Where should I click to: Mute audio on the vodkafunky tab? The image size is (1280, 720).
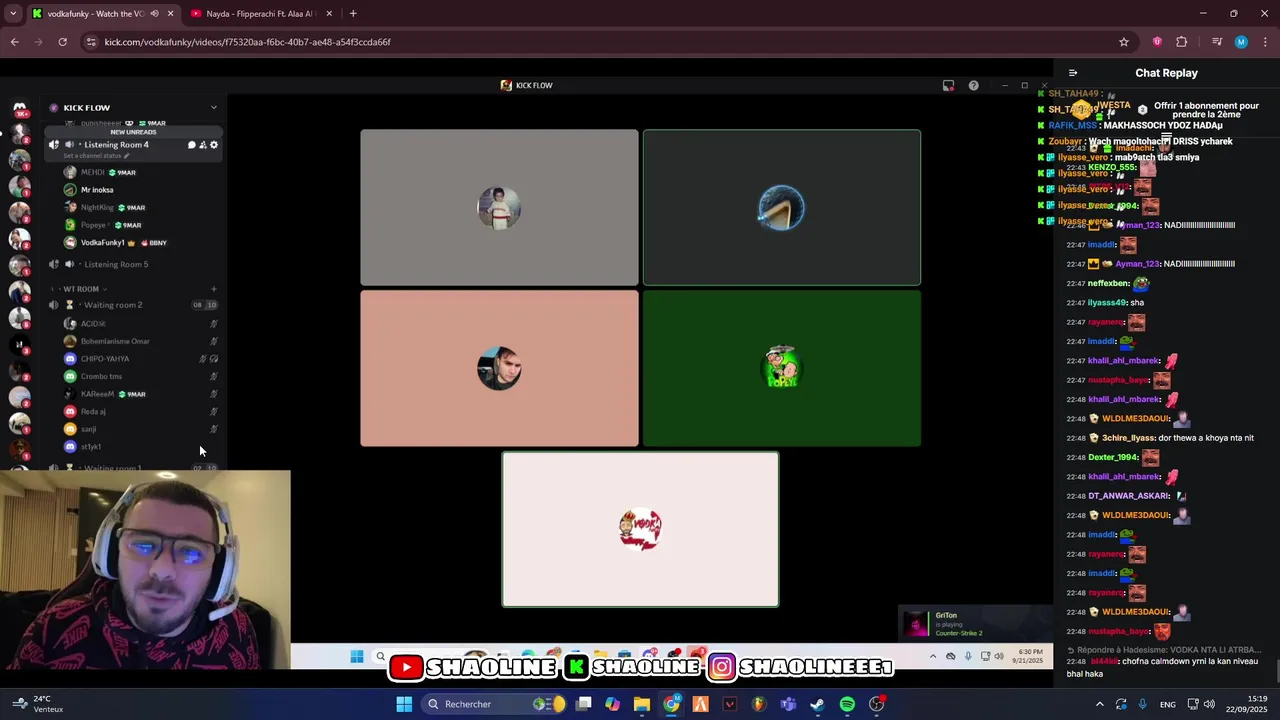(x=154, y=14)
